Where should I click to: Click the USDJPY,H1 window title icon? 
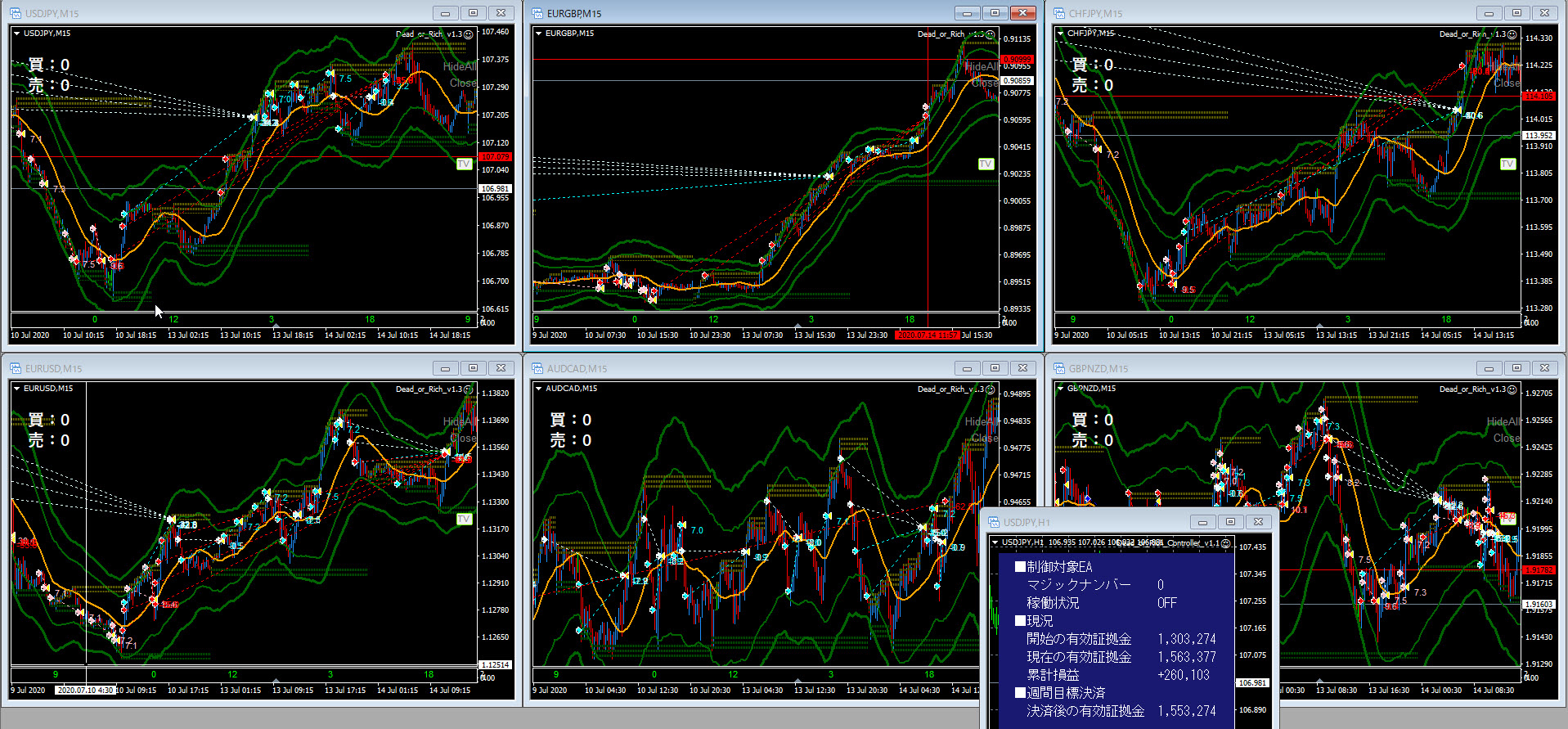[994, 522]
